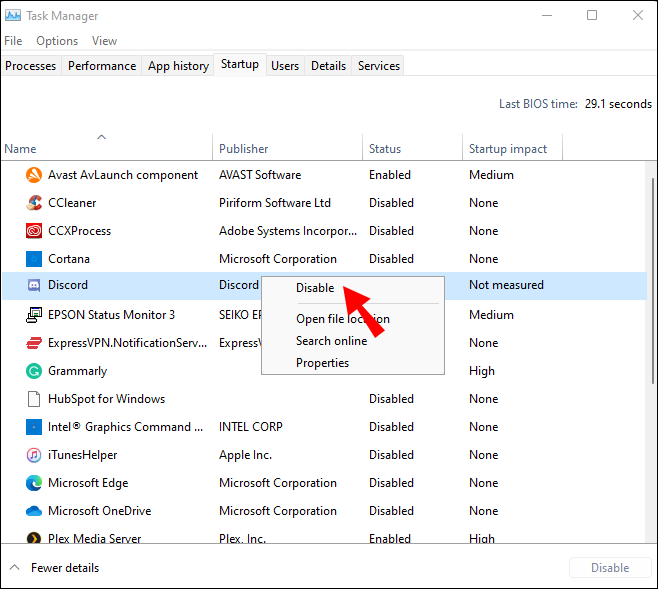Click the CCXProcess Adobe icon
This screenshot has height=589, width=658.
[31, 231]
